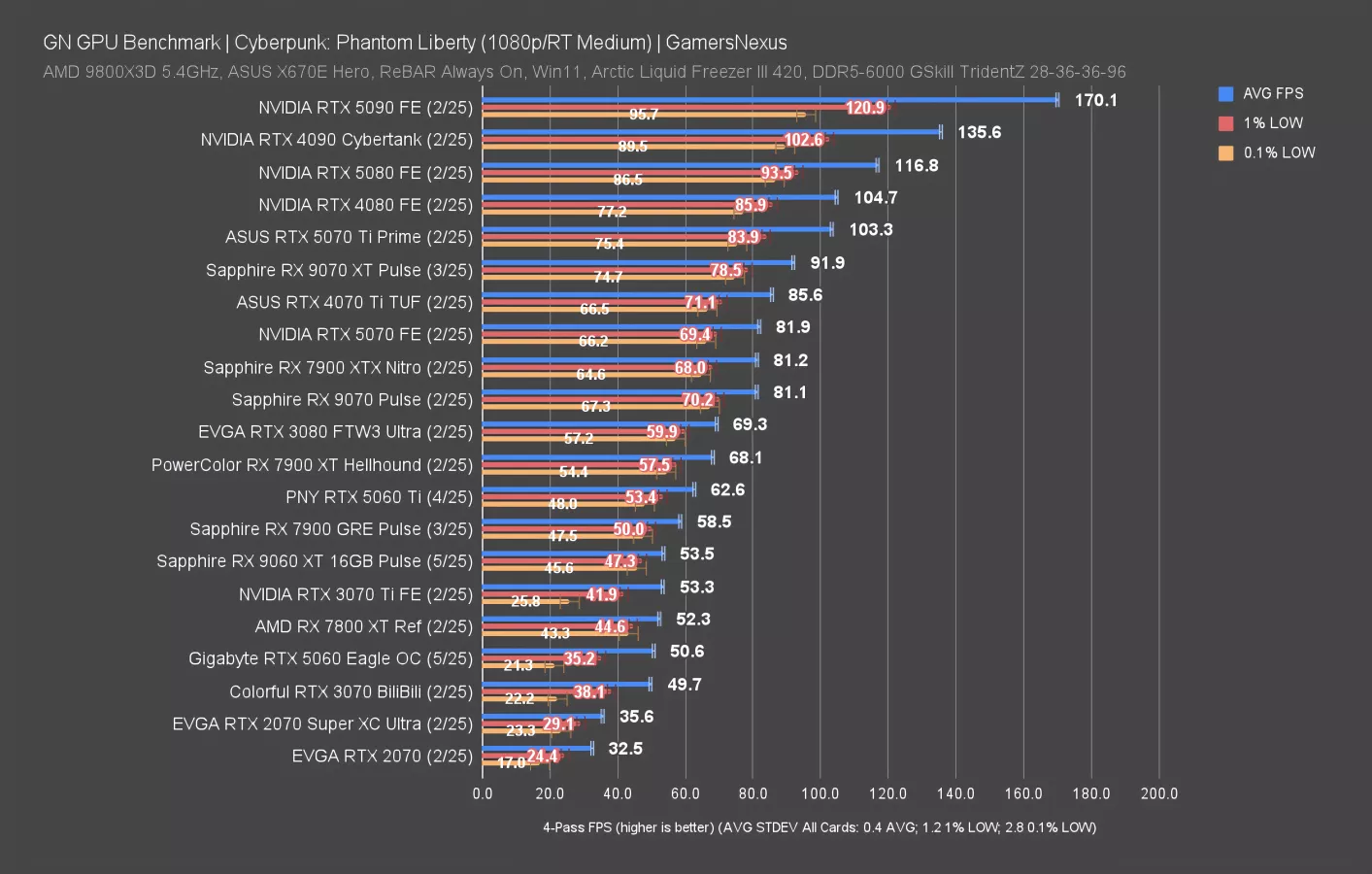Click the red 1% LOW legend swatch
This screenshot has height=874, width=1372.
click(x=1225, y=123)
